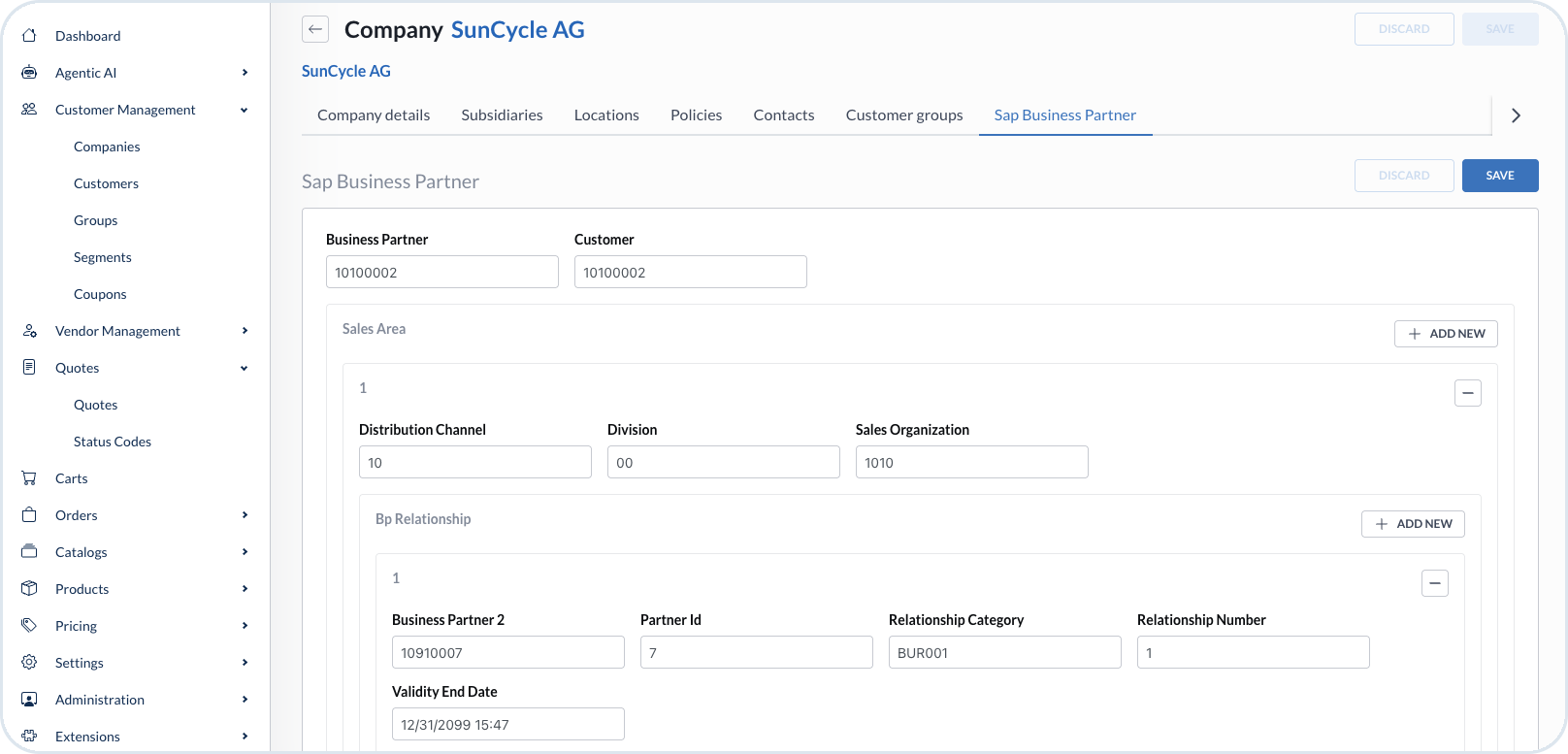Go back using the arrow button
This screenshot has height=754, width=1568.
tap(315, 29)
